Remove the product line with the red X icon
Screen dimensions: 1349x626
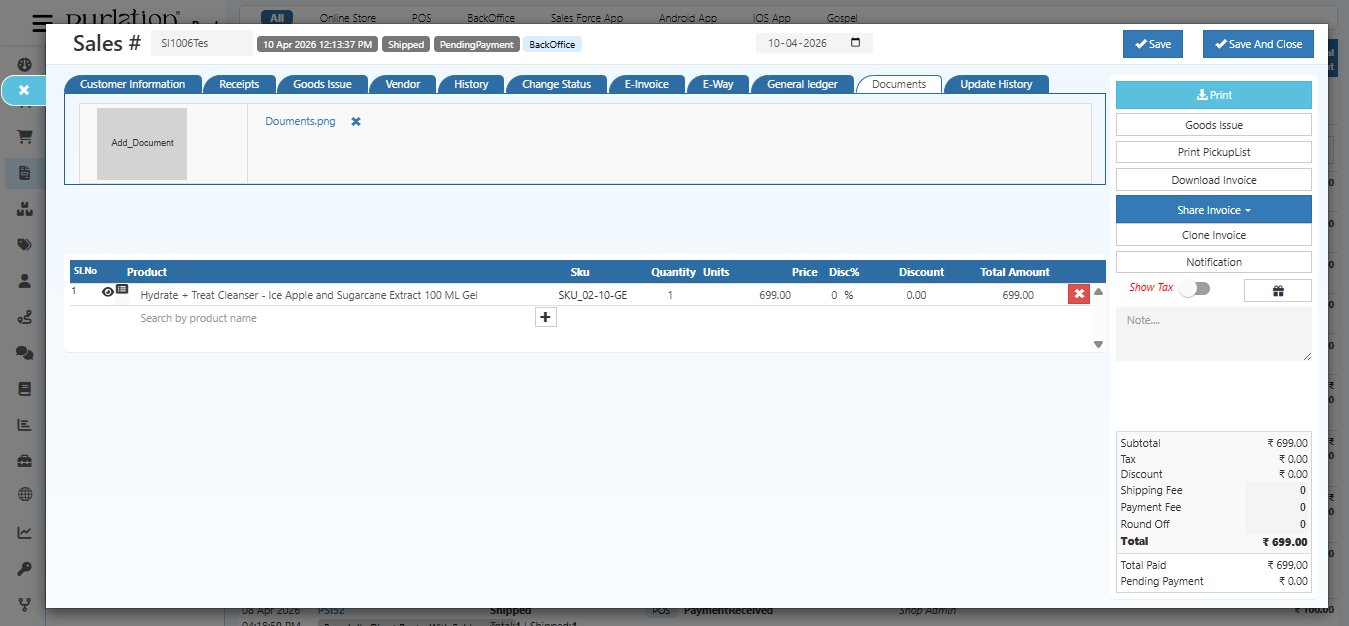coord(1081,293)
